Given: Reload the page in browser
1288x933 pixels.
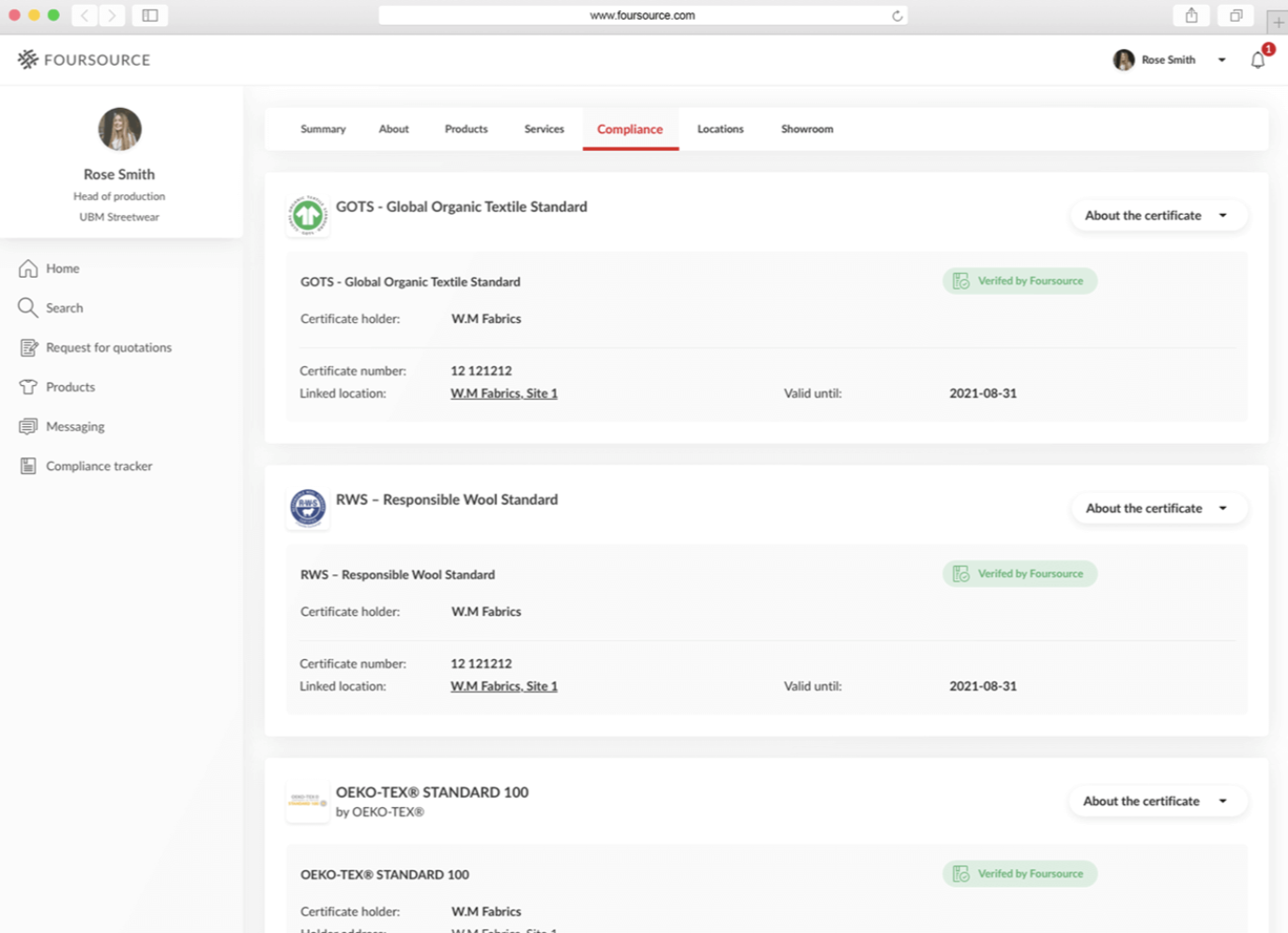Looking at the screenshot, I should (897, 15).
